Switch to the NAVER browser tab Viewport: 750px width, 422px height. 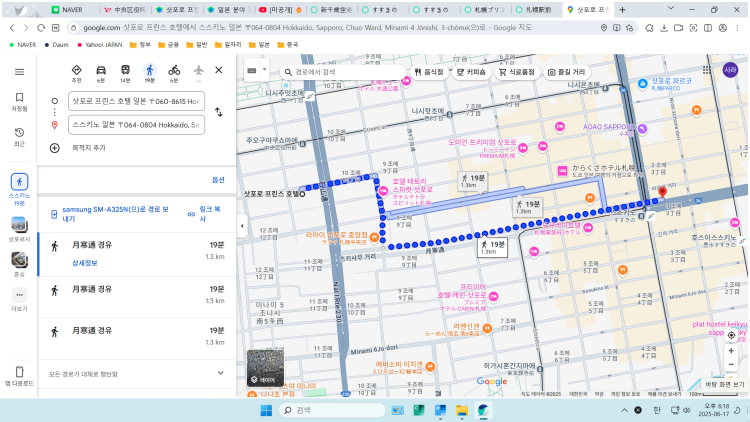click(74, 10)
